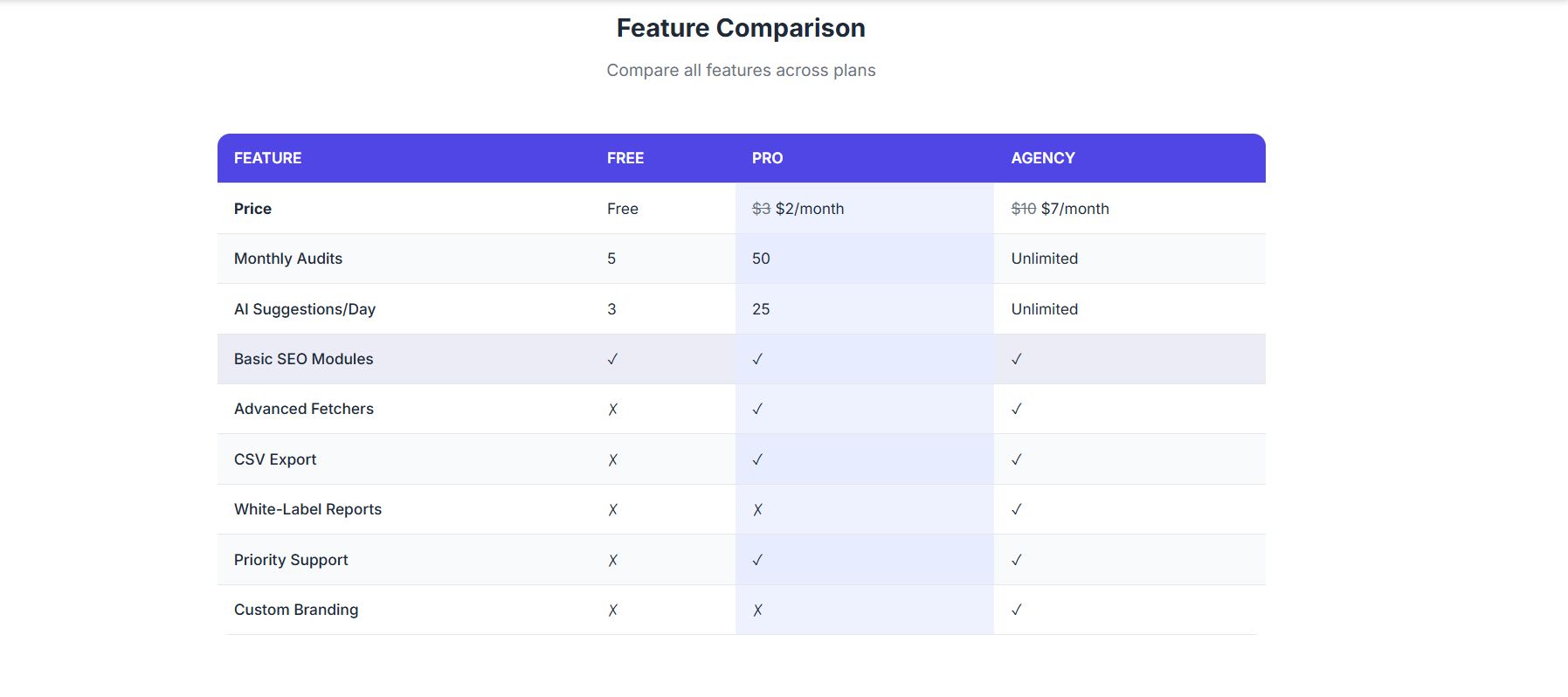Click the Pro checkmark for Priority Support
The width and height of the screenshot is (1568, 697).
pos(757,560)
